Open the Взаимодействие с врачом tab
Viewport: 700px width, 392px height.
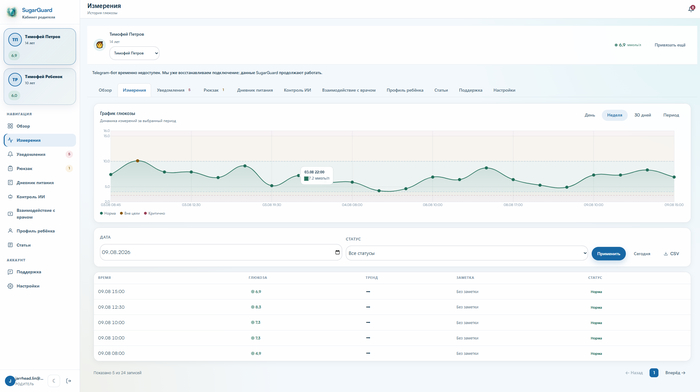[349, 90]
